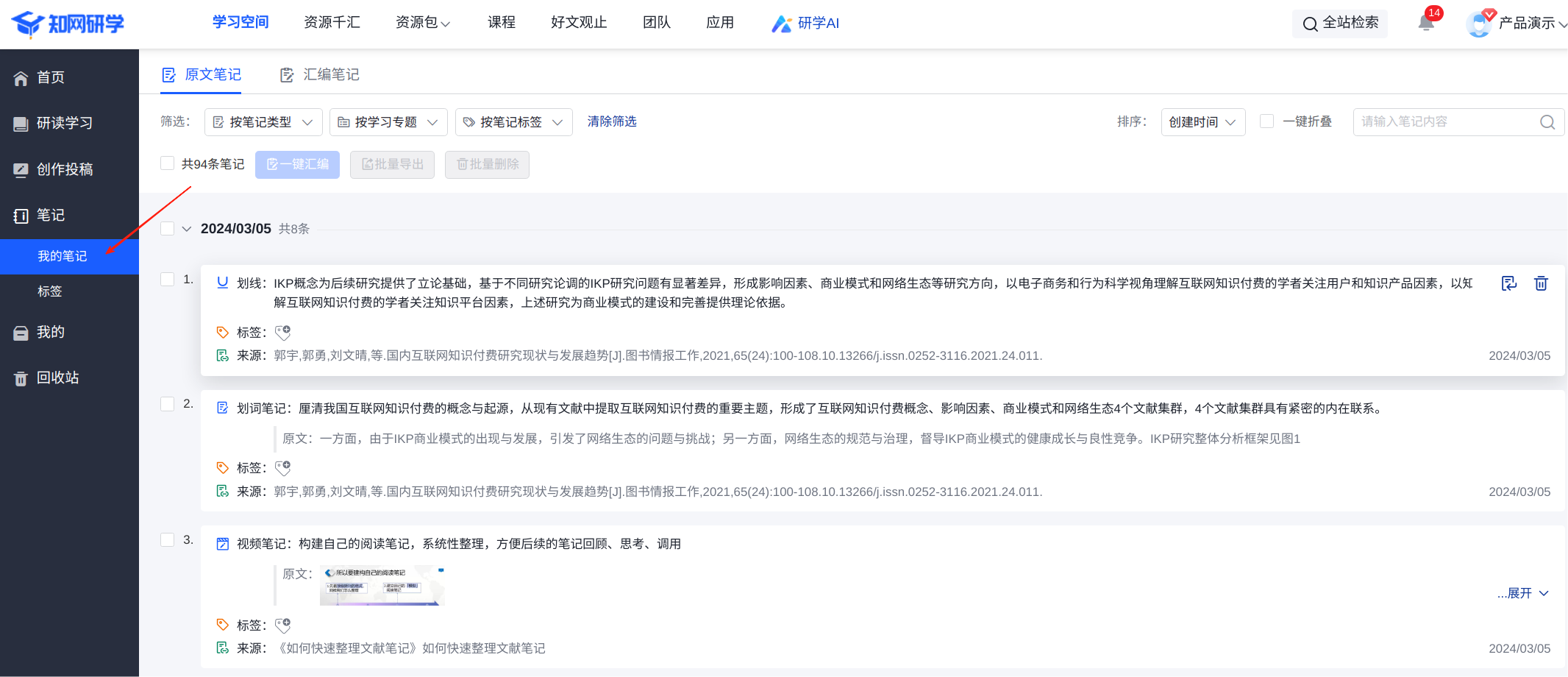Screen dimensions: 1568x677
Task: Click the notification bell icon
Action: pyautogui.click(x=1426, y=24)
